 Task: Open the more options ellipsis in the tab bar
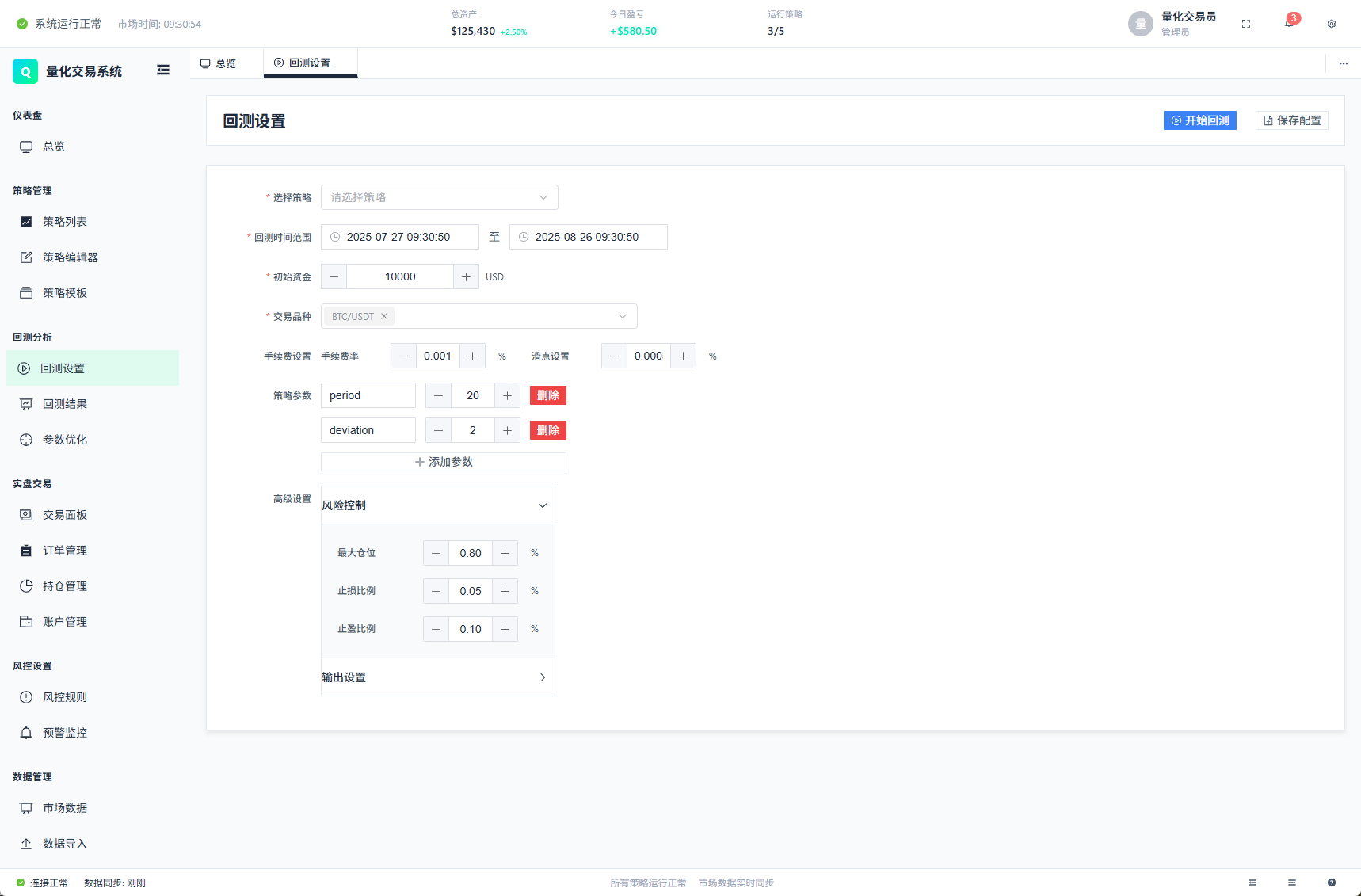(1344, 63)
